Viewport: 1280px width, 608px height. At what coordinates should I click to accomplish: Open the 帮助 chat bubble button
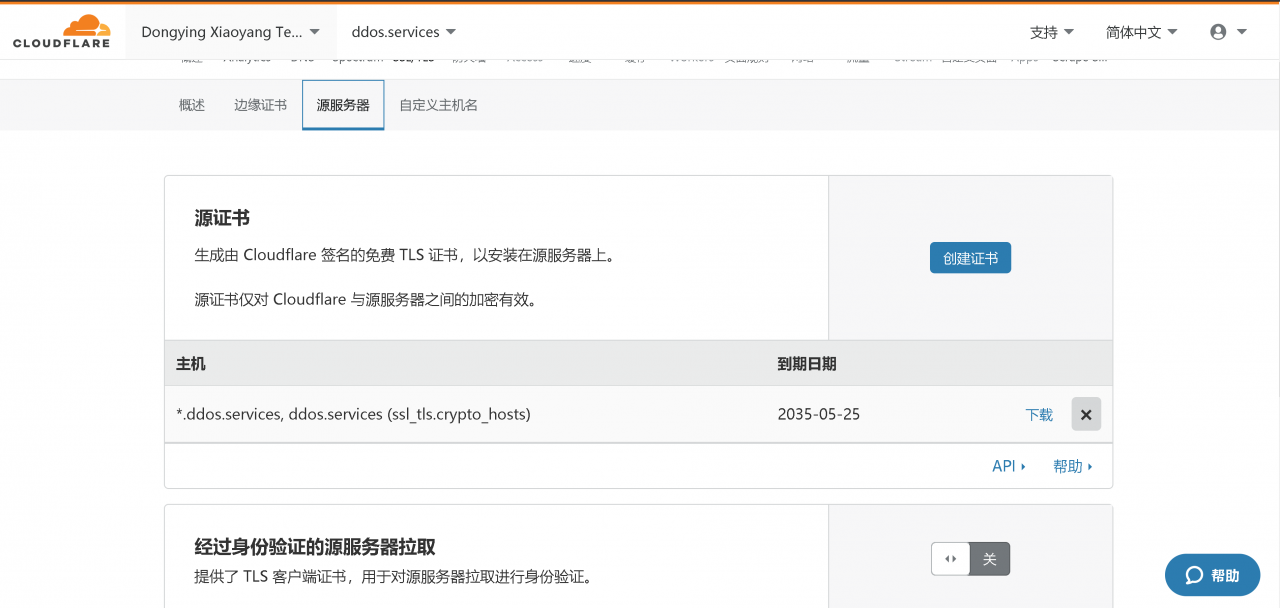pos(1212,575)
